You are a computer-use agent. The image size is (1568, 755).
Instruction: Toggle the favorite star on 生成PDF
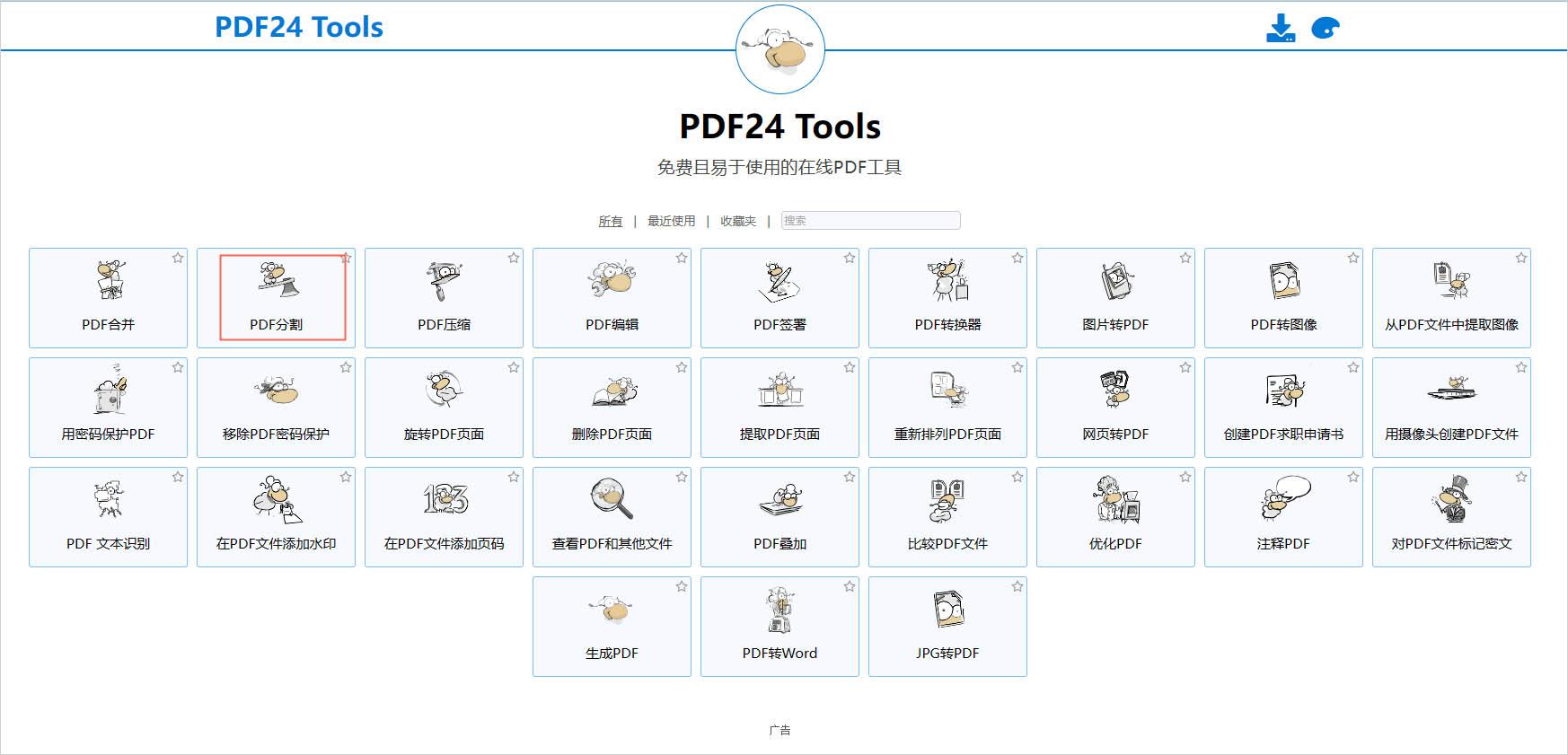pos(682,586)
